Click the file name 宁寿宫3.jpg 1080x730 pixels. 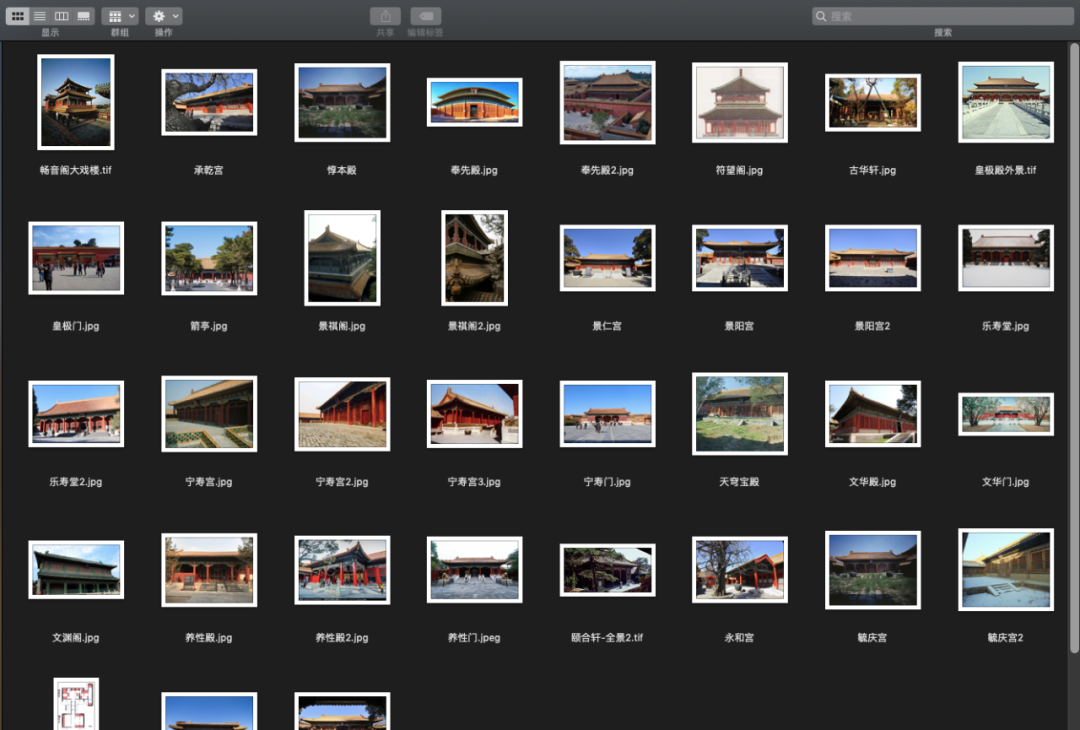(x=475, y=481)
